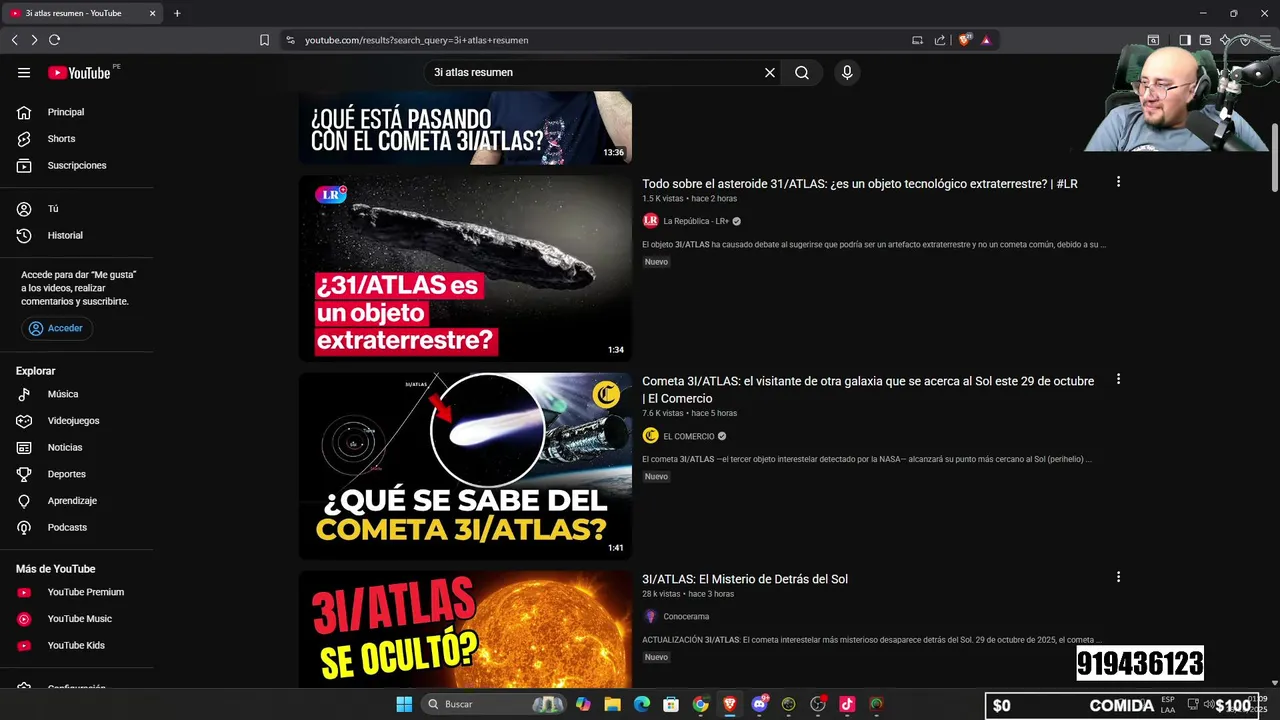1280x720 pixels.
Task: Open File Explorer from taskbar
Action: (612, 704)
